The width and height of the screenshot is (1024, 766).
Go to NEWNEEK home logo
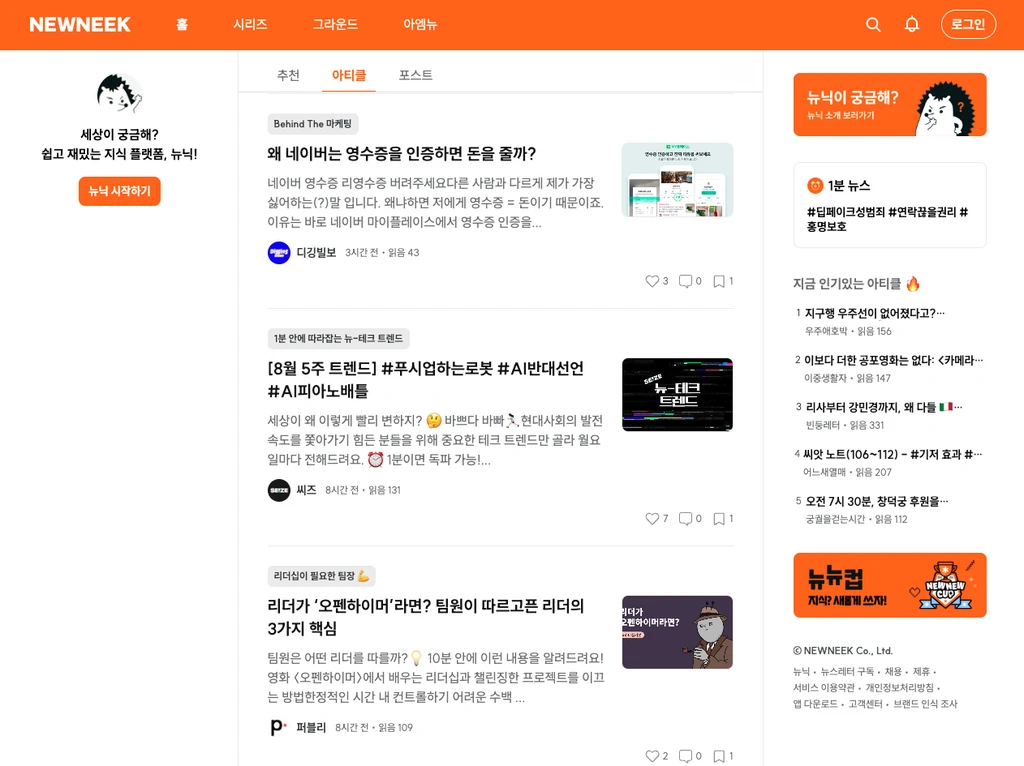pyautogui.click(x=80, y=25)
